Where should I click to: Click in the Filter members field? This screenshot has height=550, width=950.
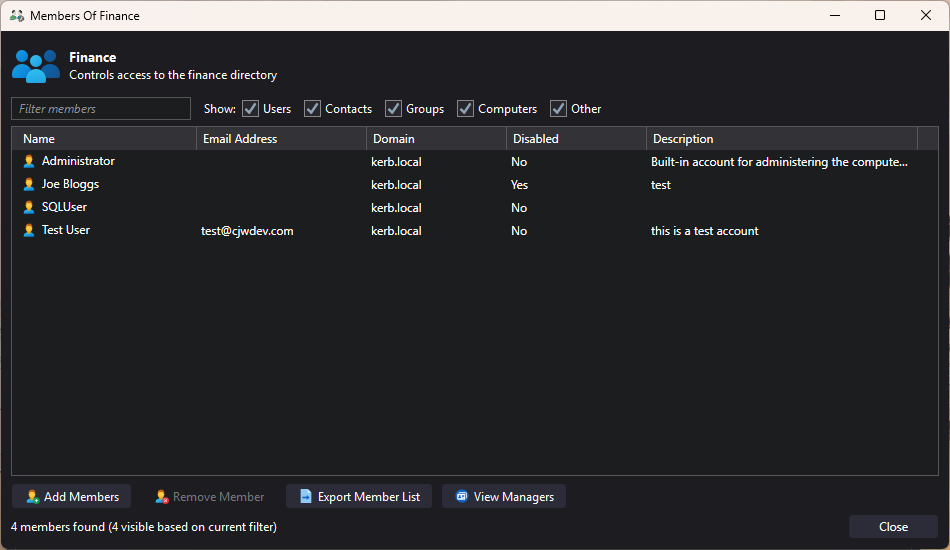click(101, 109)
